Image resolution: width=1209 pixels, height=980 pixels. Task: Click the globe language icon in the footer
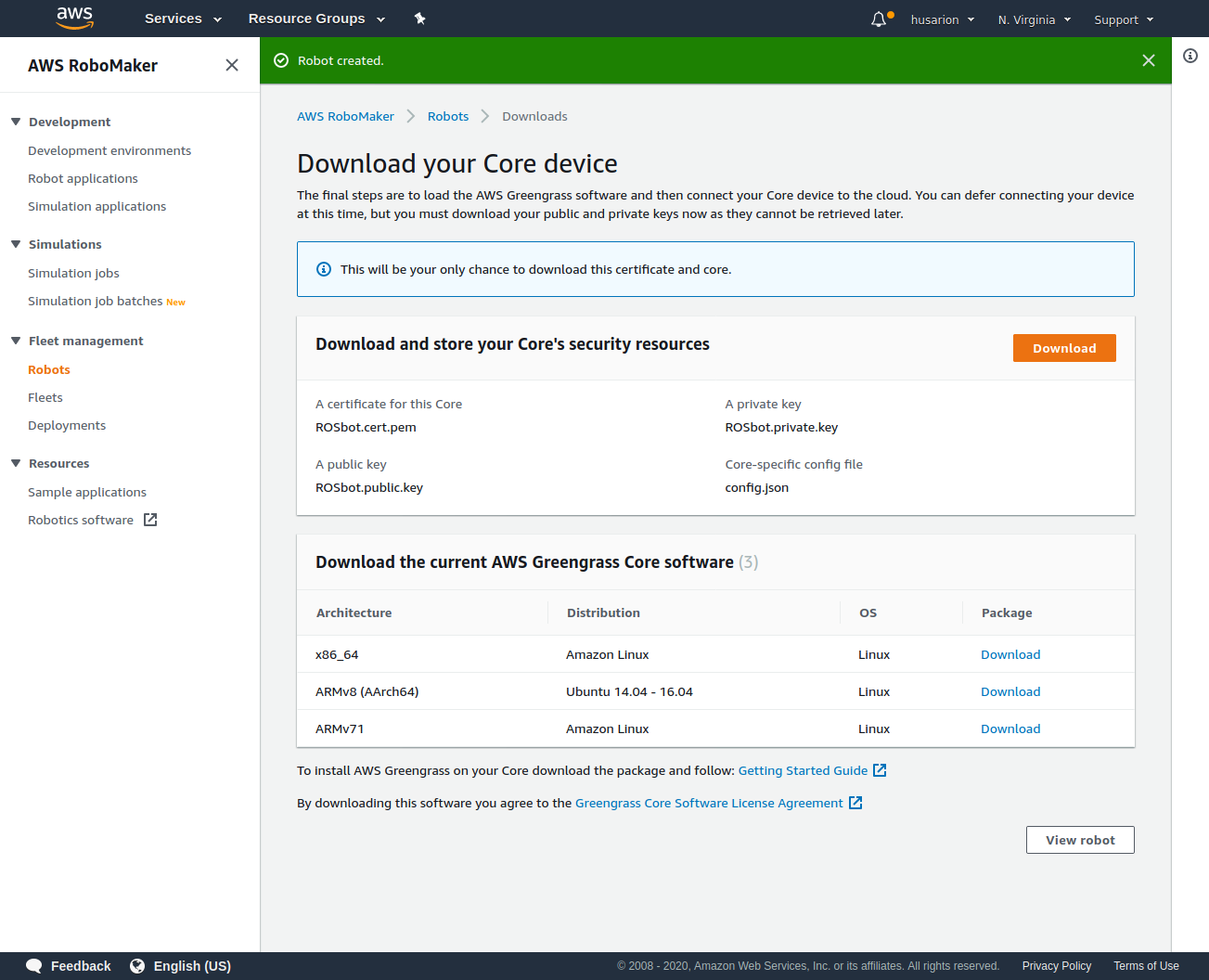(137, 966)
